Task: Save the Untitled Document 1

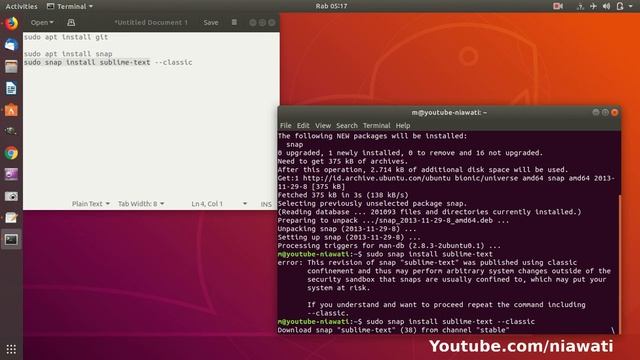Action: [211, 22]
